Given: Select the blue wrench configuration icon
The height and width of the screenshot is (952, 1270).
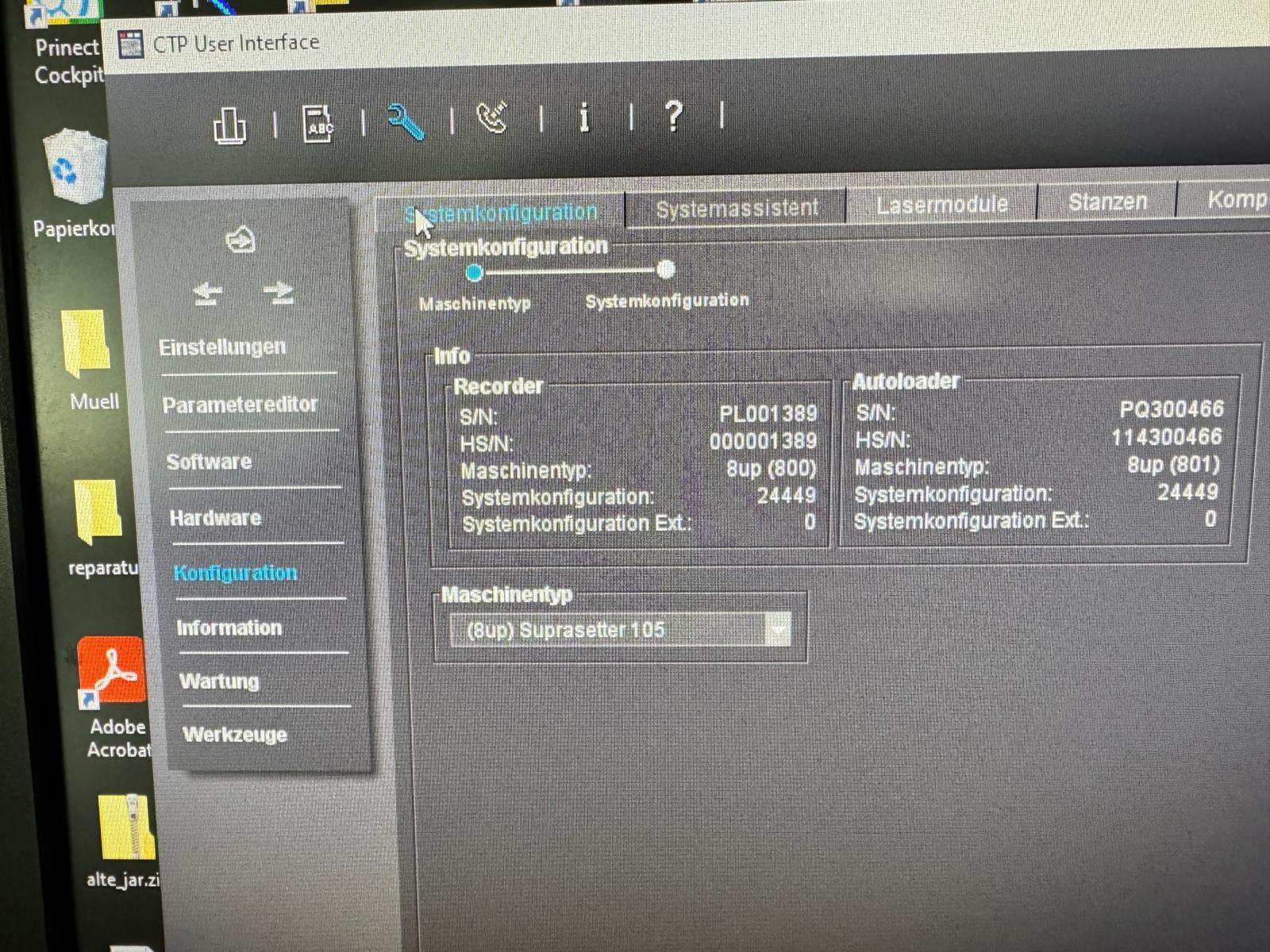Looking at the screenshot, I should click(405, 121).
